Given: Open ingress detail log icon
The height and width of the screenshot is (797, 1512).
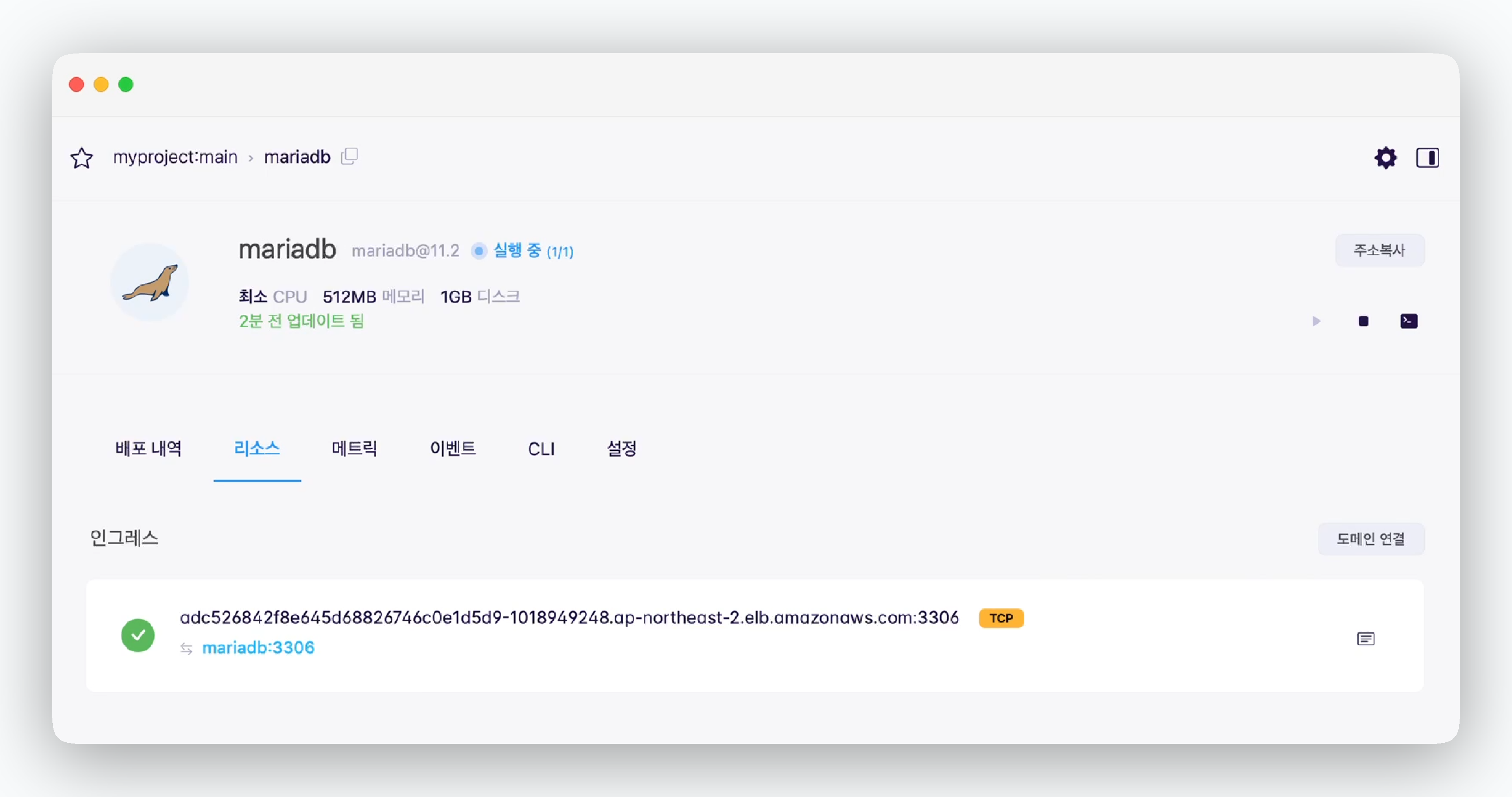Looking at the screenshot, I should pyautogui.click(x=1366, y=639).
